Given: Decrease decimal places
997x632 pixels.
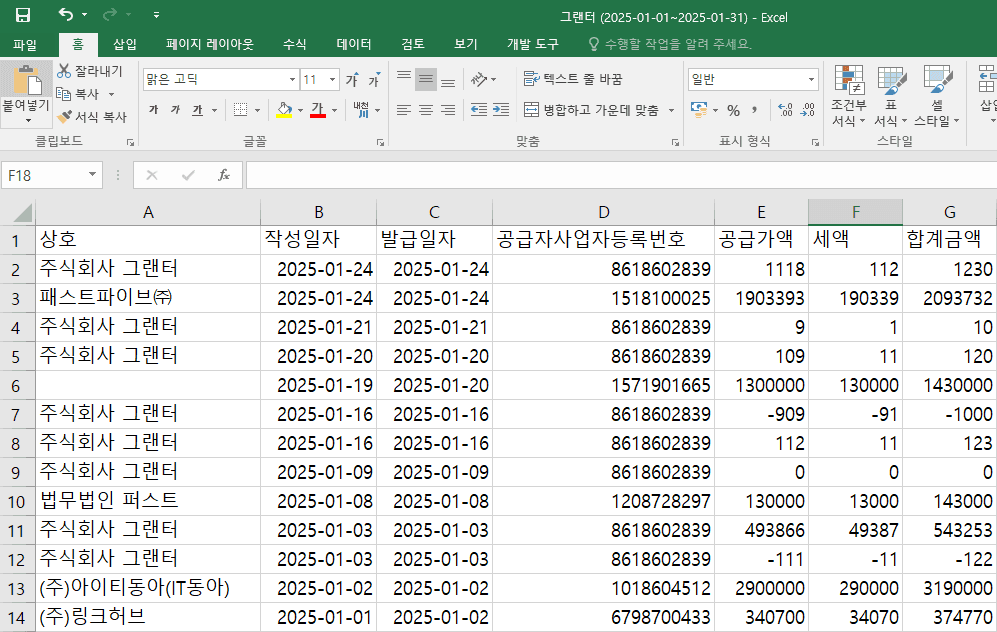Looking at the screenshot, I should coord(808,110).
